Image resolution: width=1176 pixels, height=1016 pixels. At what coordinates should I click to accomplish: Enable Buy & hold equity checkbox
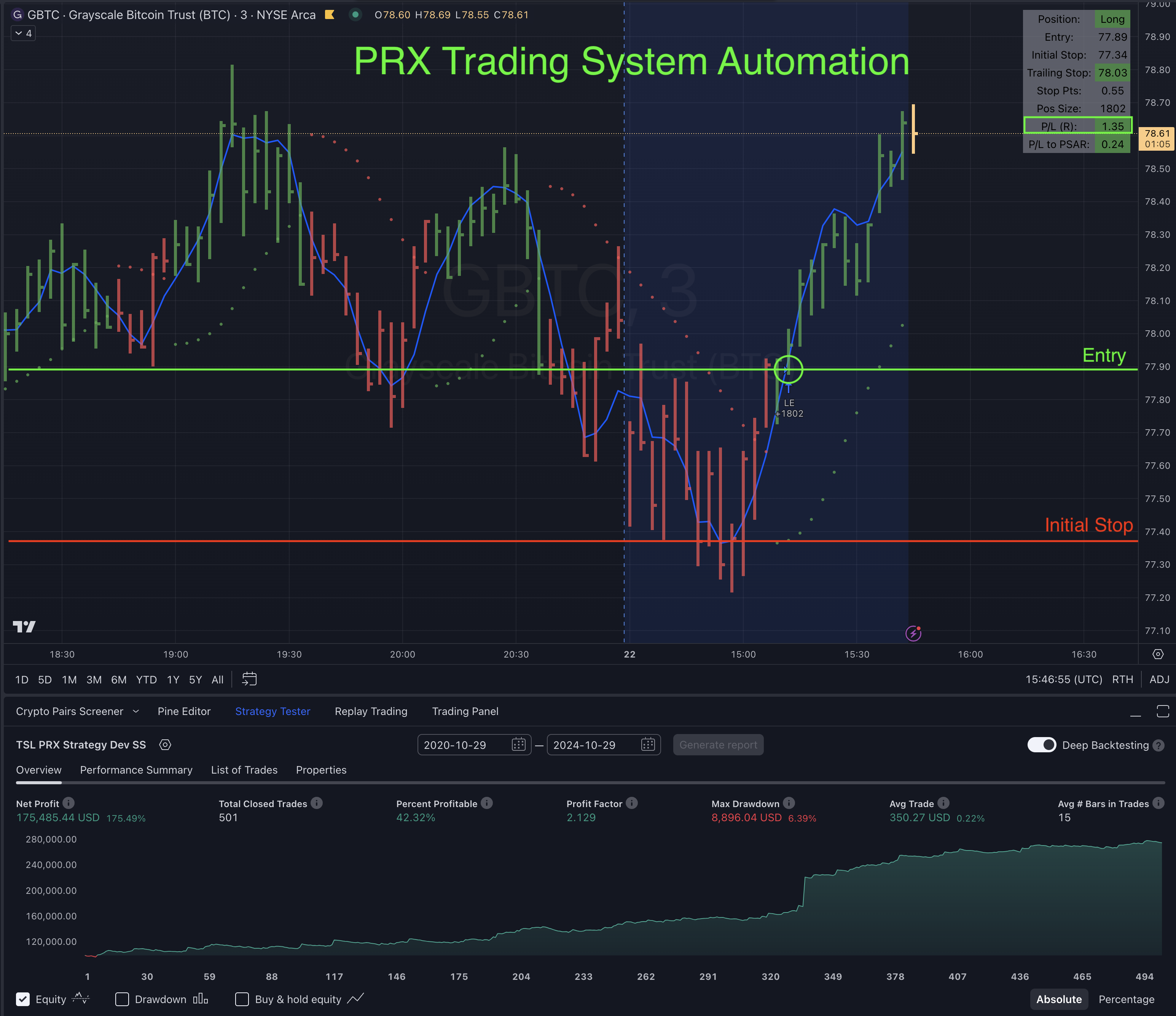click(x=242, y=999)
